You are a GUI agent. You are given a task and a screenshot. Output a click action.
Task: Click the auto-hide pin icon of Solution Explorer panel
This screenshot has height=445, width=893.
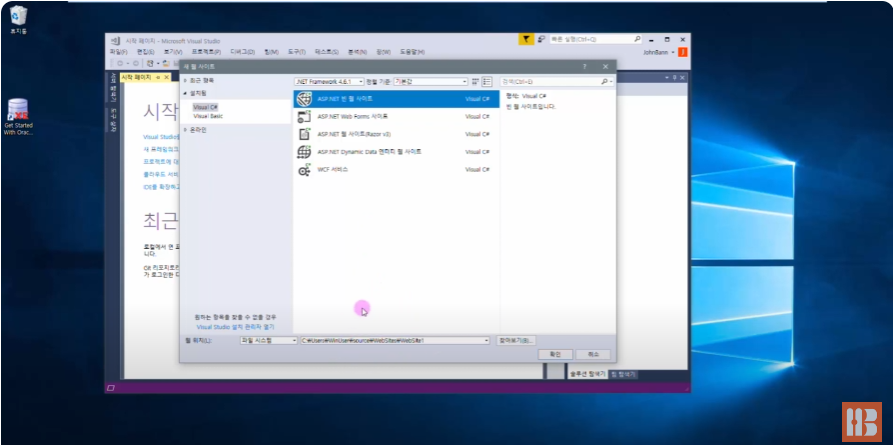pos(675,77)
